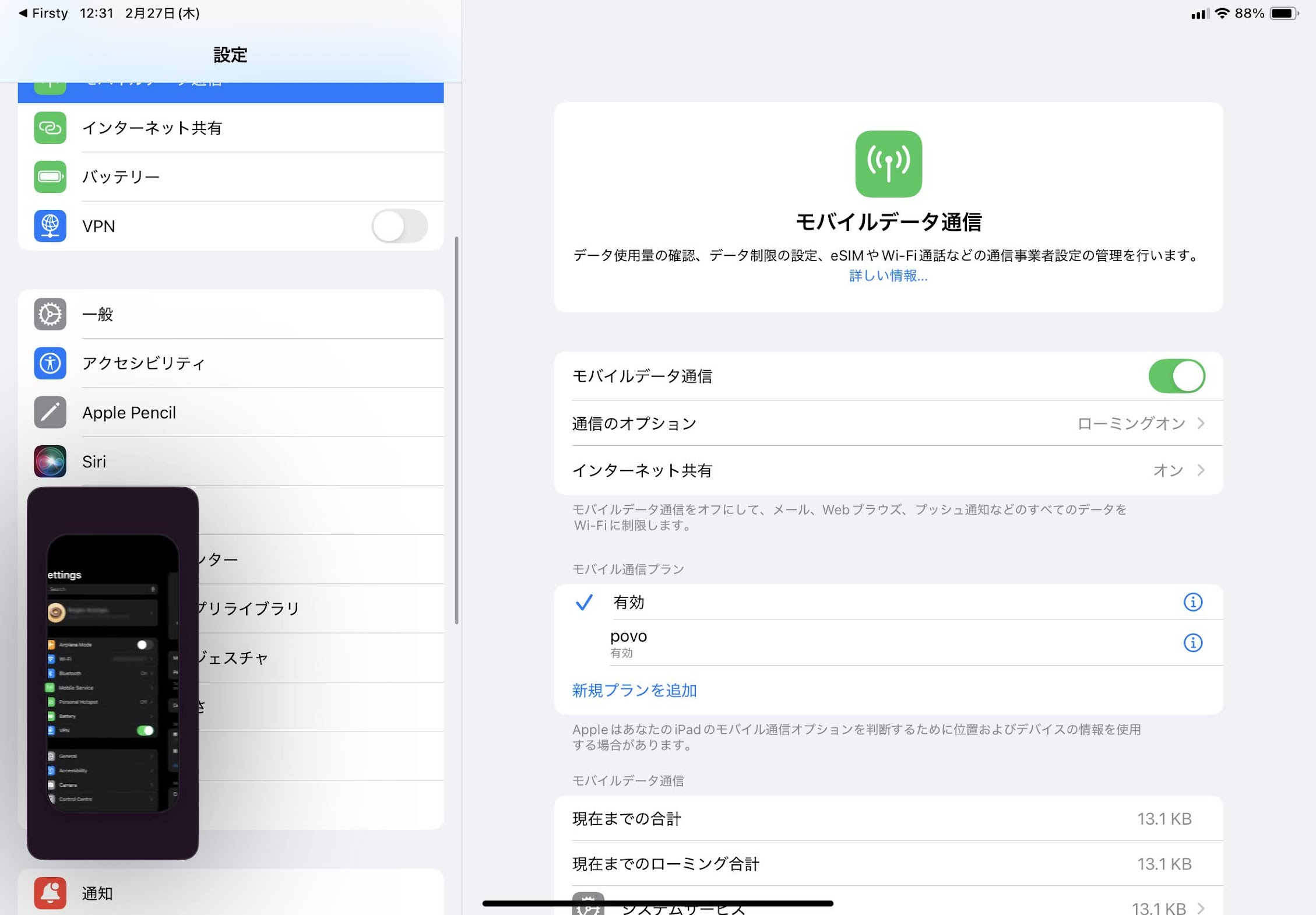This screenshot has width=1316, height=915.
Task: Open info for the povo plan
Action: coord(1192,642)
